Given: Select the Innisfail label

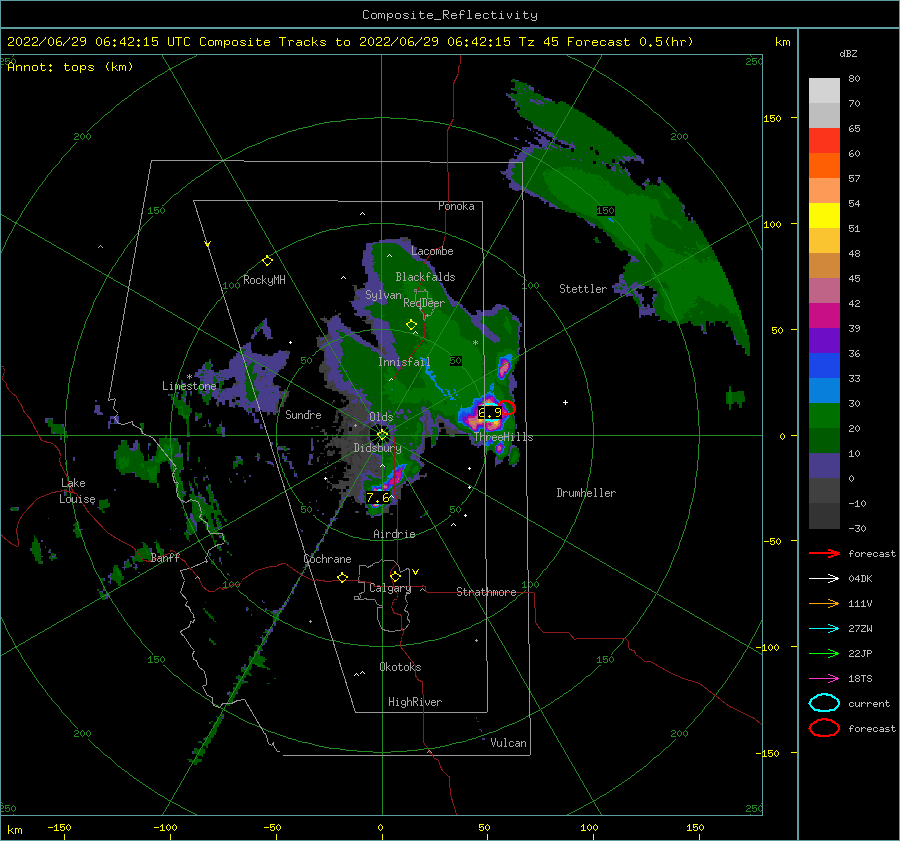Looking at the screenshot, I should coord(404,362).
